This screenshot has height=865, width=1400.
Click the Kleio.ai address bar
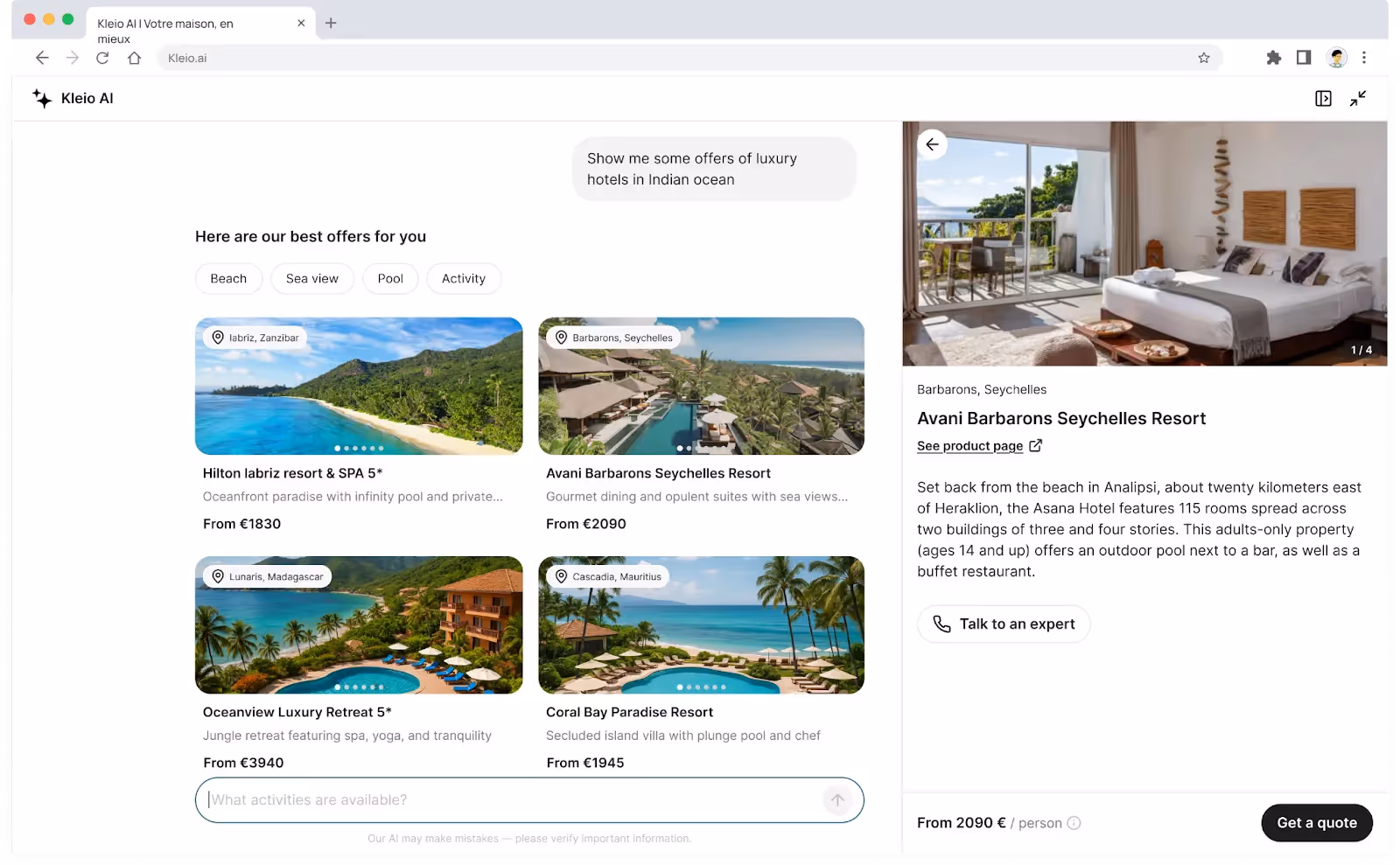click(x=689, y=58)
